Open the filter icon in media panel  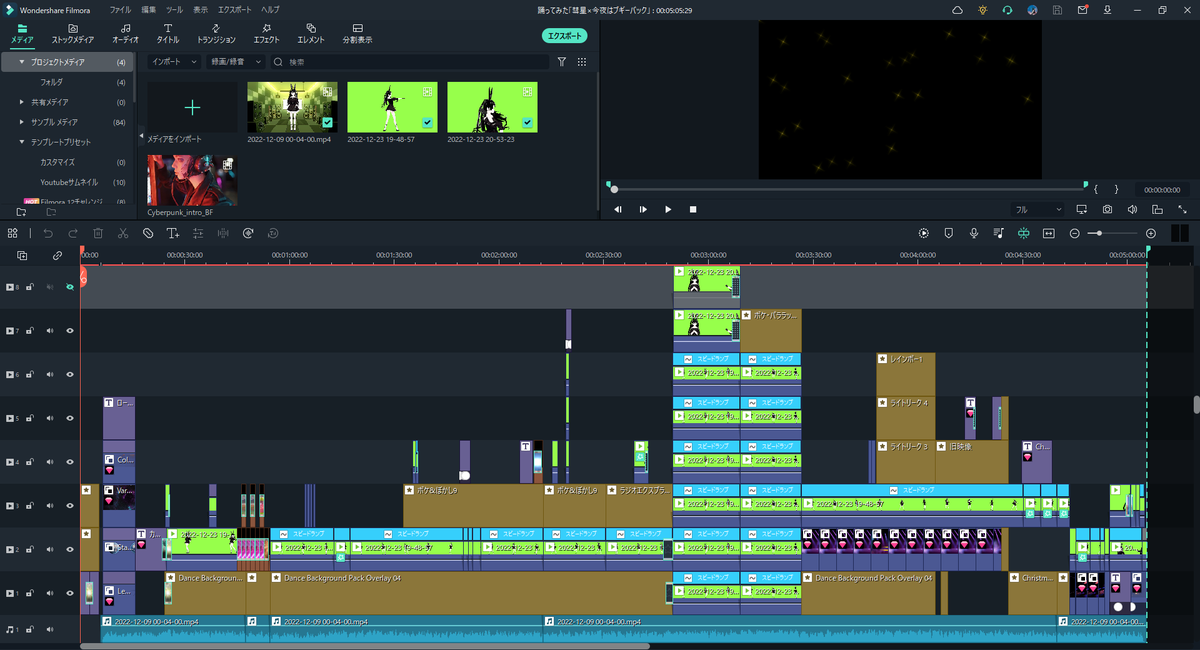[x=562, y=62]
